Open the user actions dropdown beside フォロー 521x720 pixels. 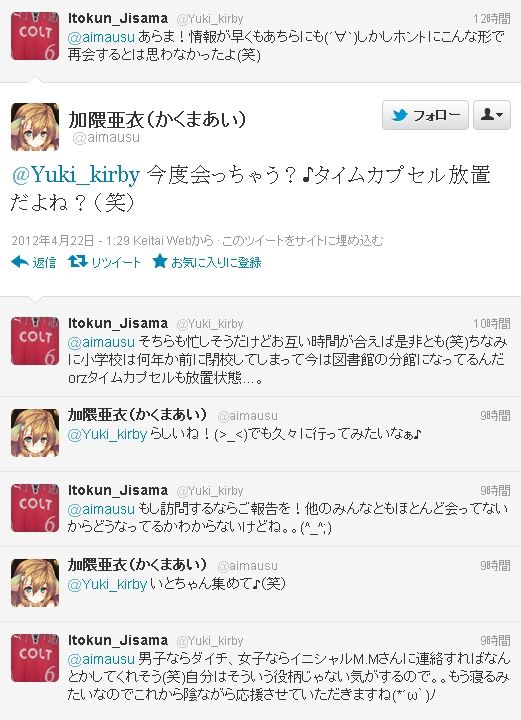pyautogui.click(x=492, y=115)
